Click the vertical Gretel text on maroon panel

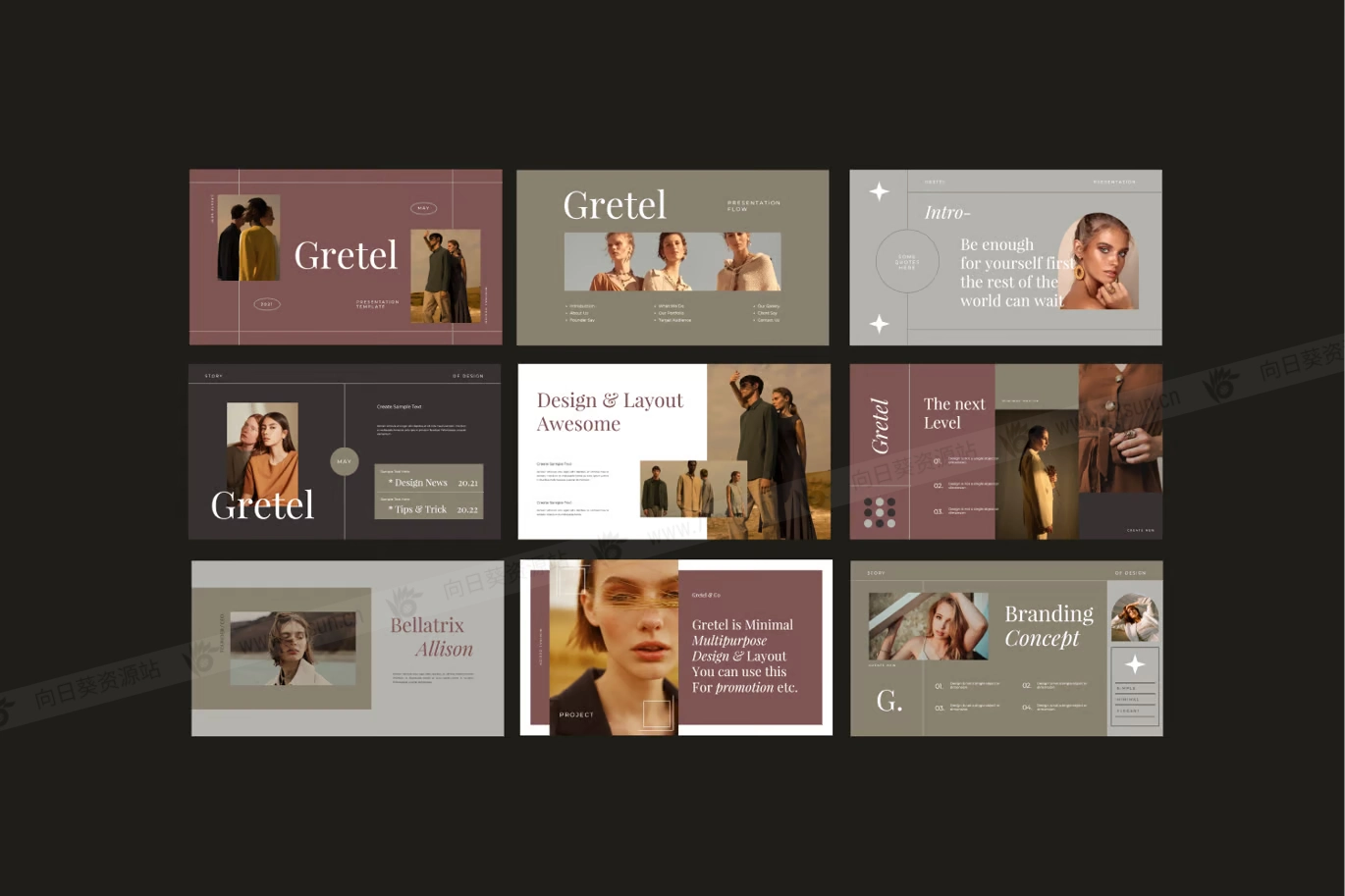[880, 426]
